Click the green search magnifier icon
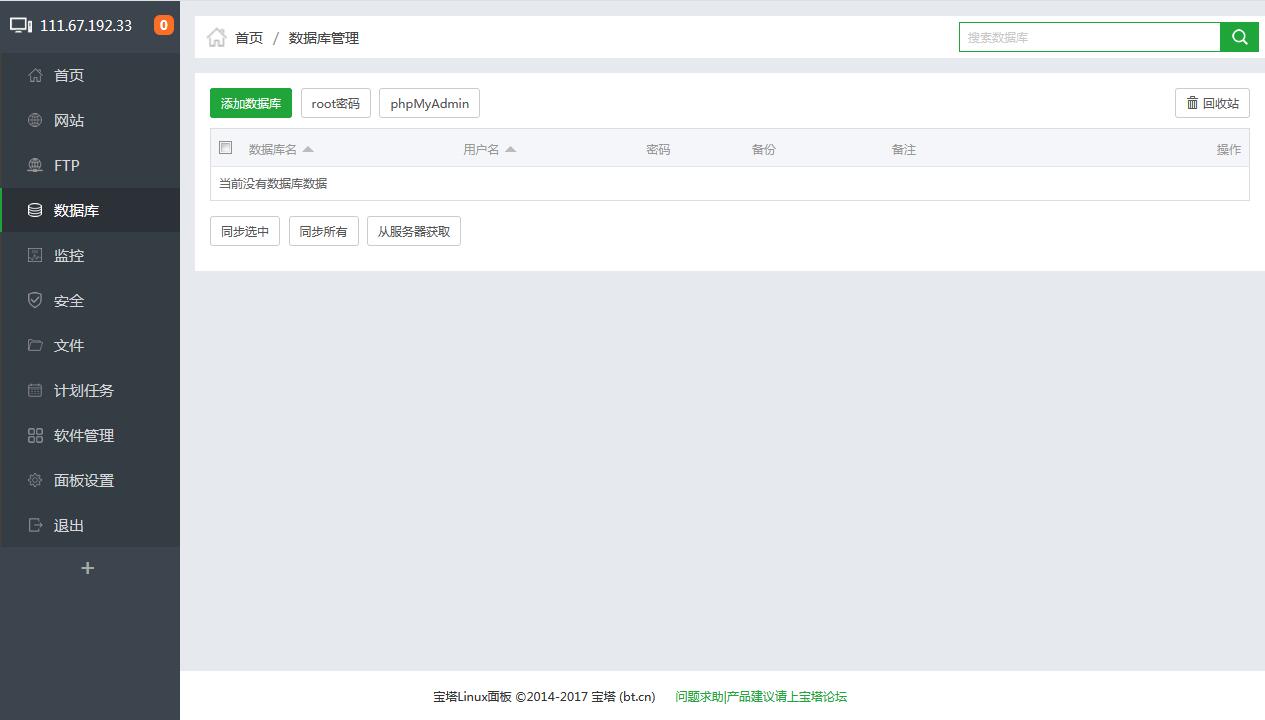The height and width of the screenshot is (720, 1265). coord(1239,36)
